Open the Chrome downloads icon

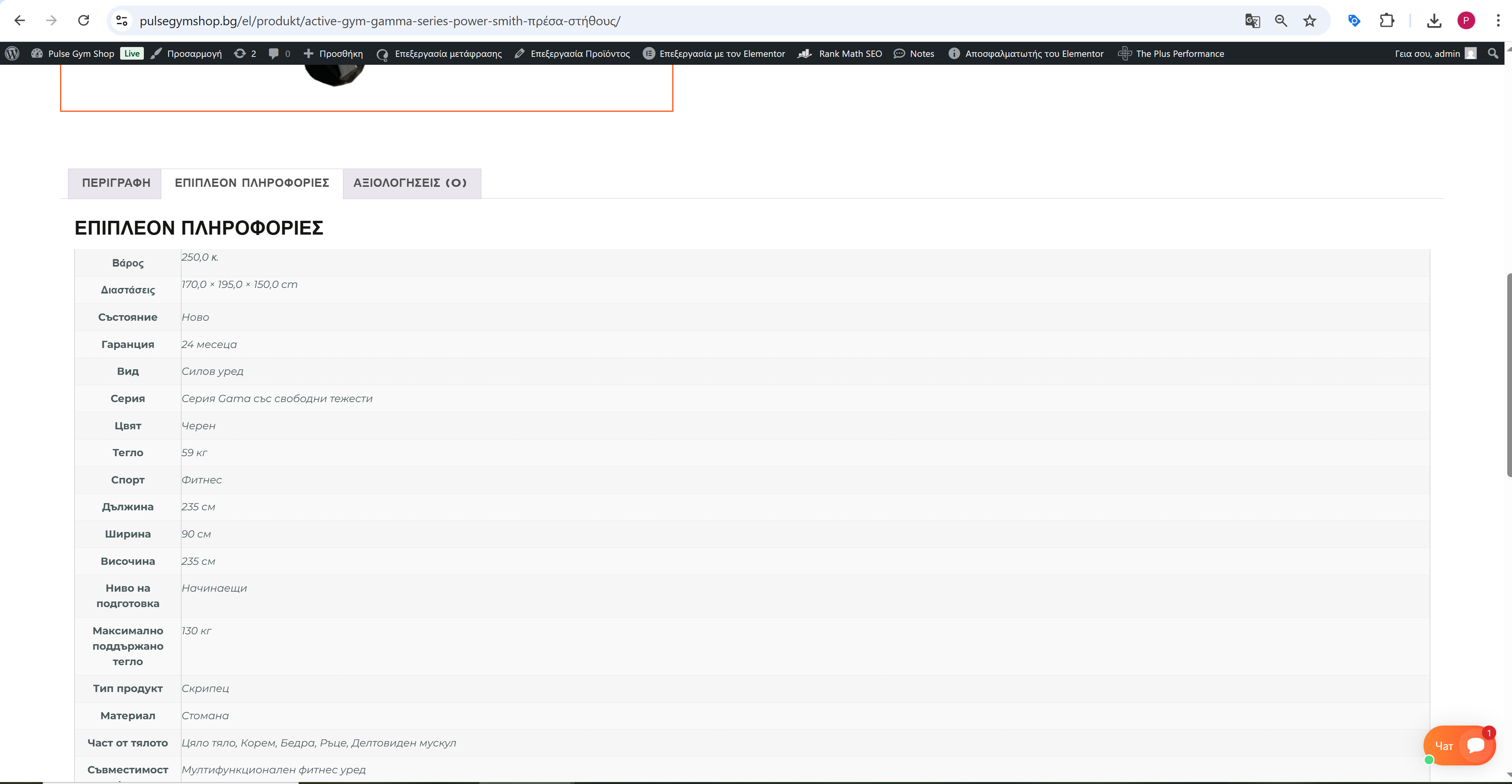(x=1434, y=21)
